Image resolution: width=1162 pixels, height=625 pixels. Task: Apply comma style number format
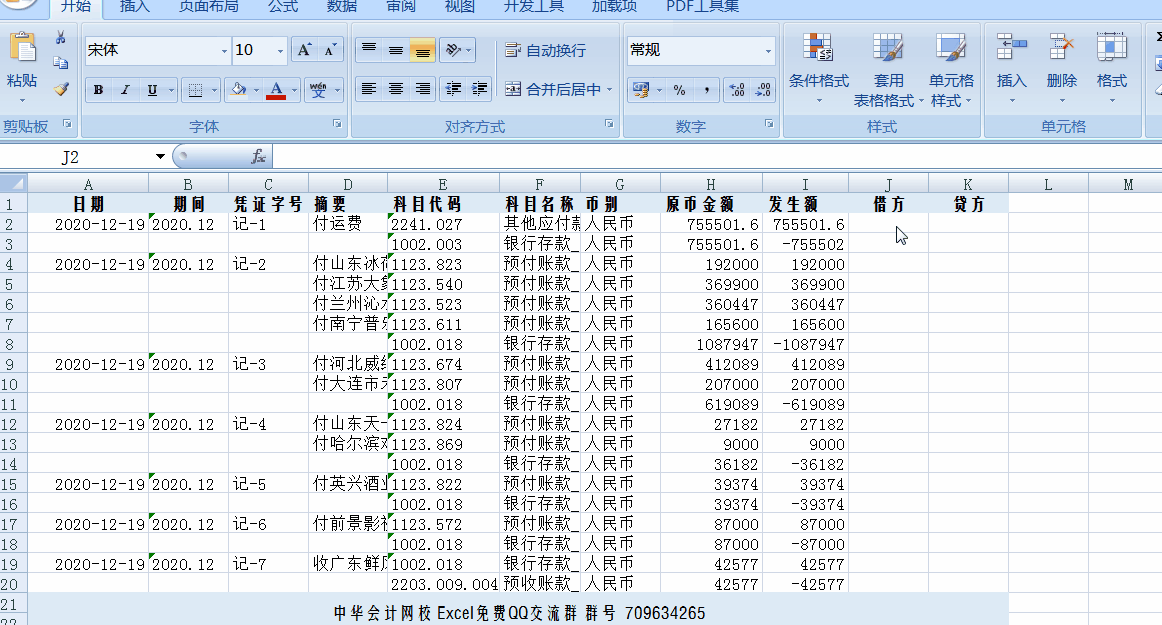coord(707,90)
